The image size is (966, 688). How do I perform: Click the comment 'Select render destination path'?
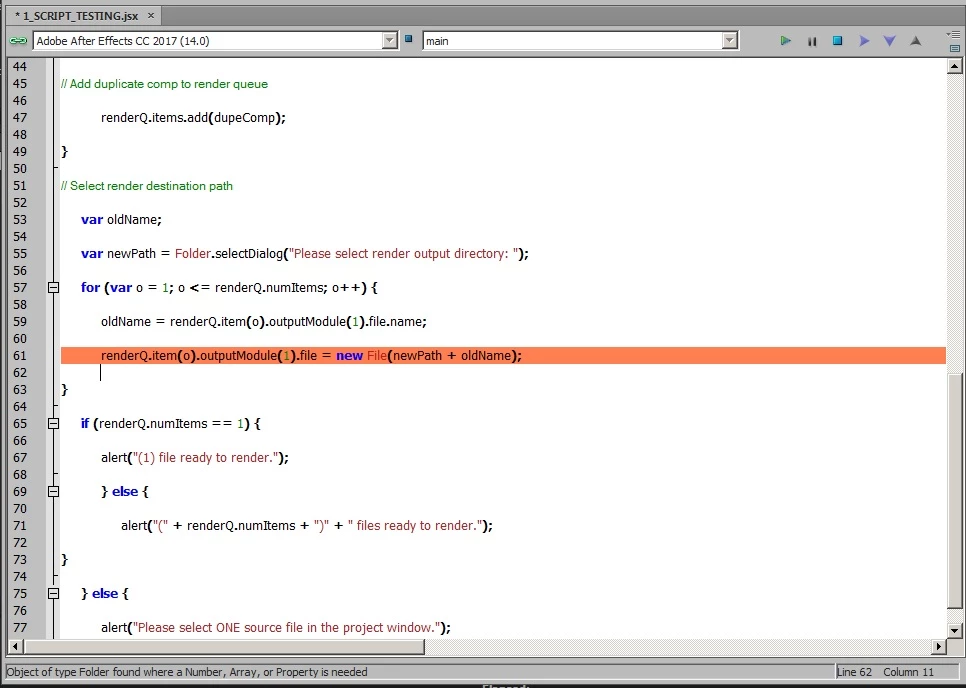[x=147, y=185]
